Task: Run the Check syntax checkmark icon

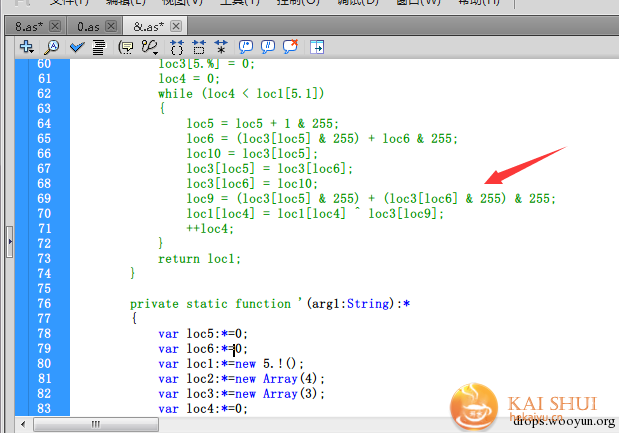Action: point(77,47)
